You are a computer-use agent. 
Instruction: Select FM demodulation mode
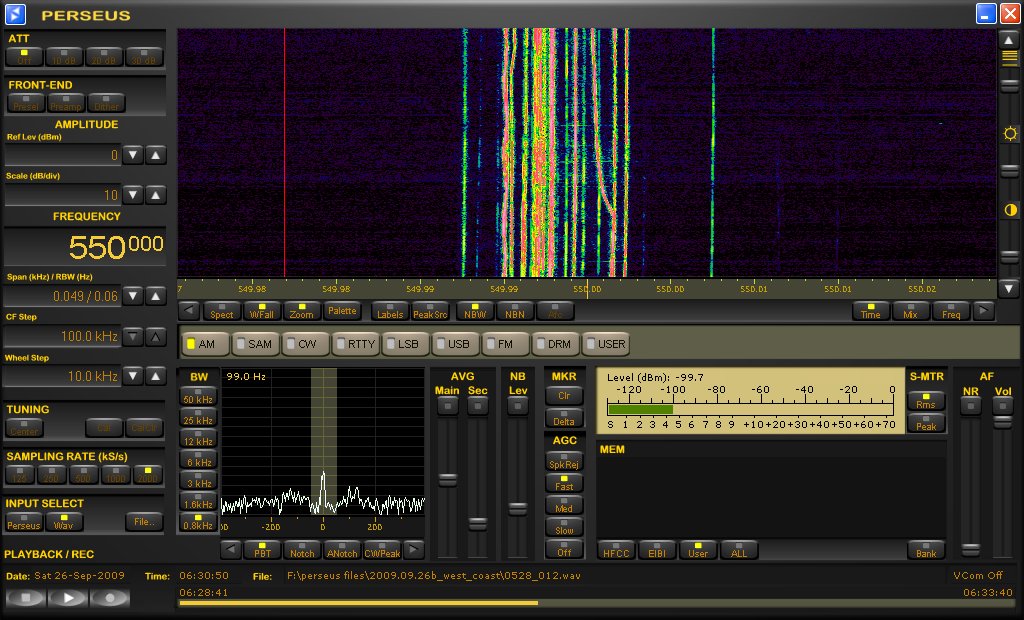point(505,344)
